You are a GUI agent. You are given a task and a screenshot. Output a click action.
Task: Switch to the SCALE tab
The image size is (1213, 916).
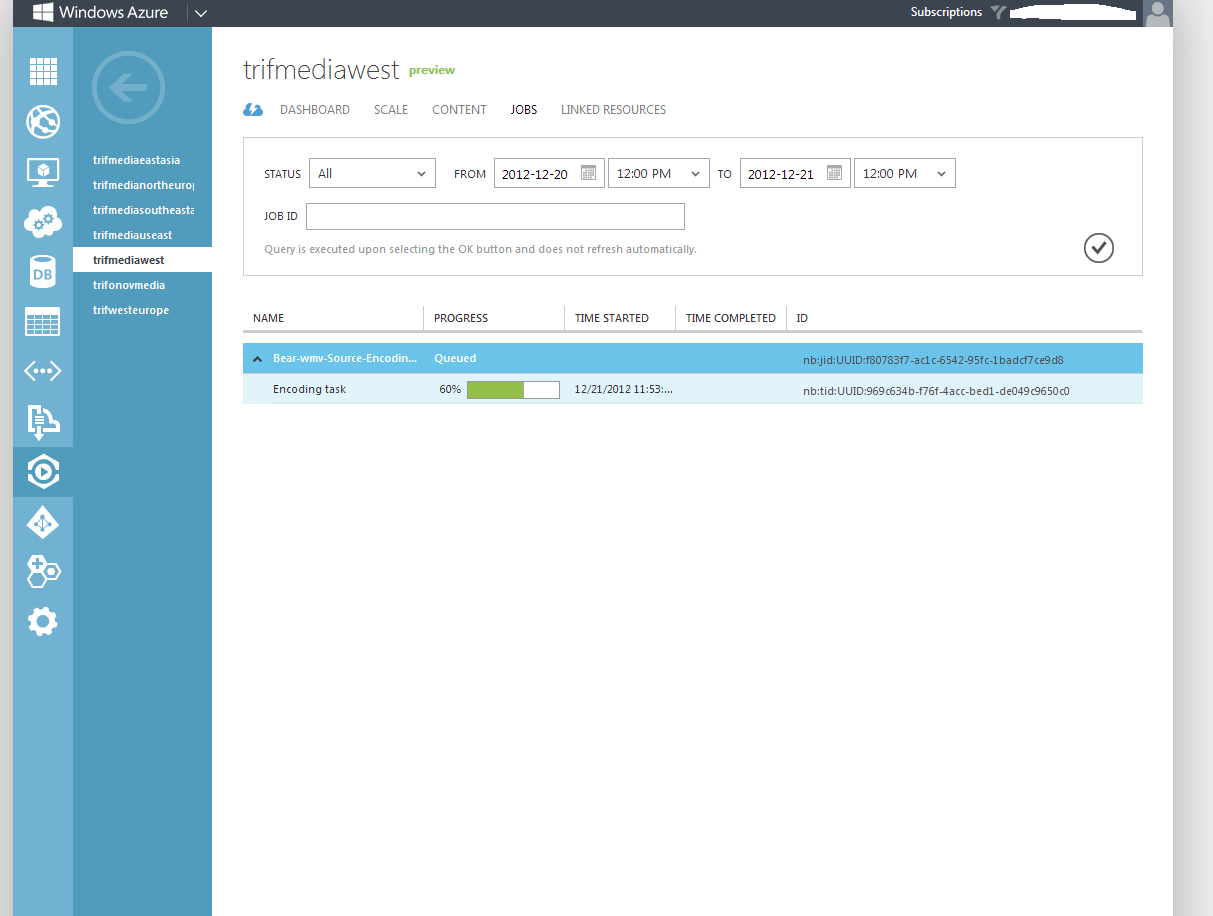point(391,110)
